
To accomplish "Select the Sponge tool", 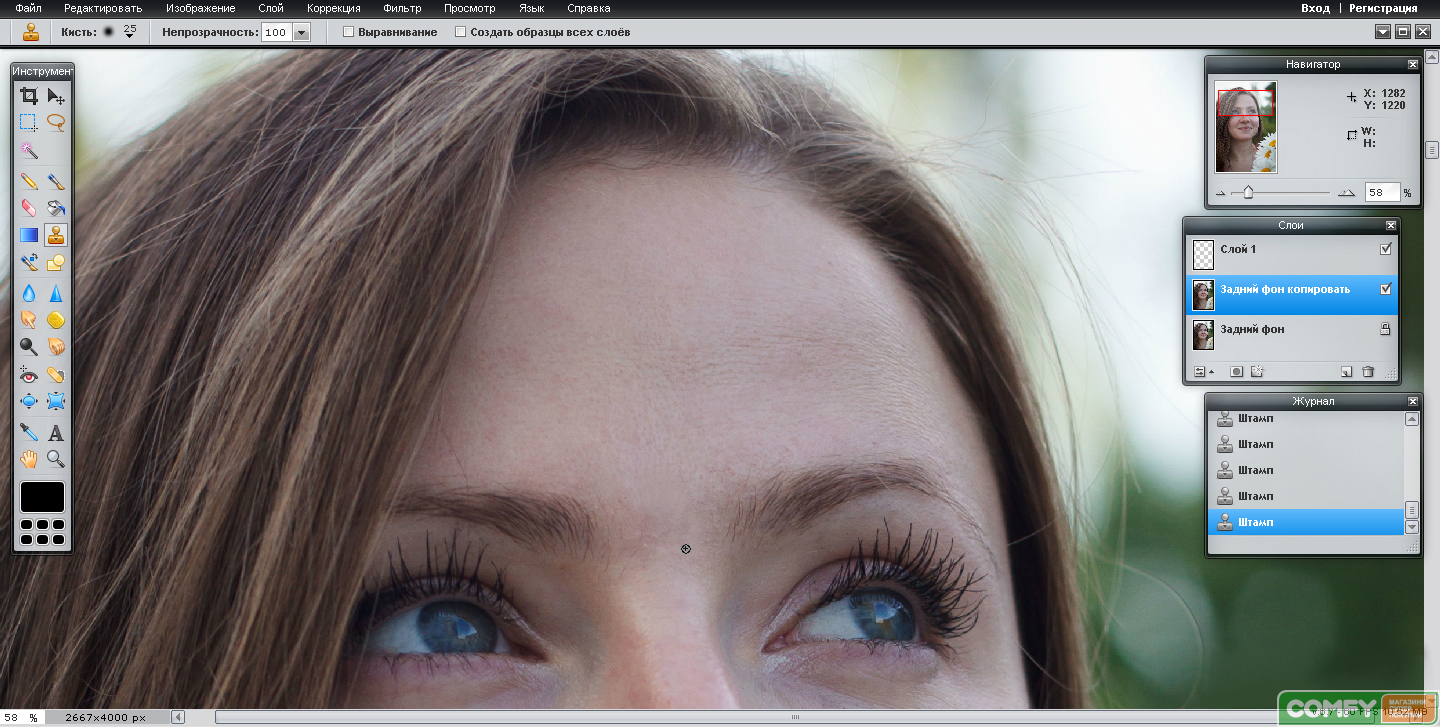I will coord(56,320).
